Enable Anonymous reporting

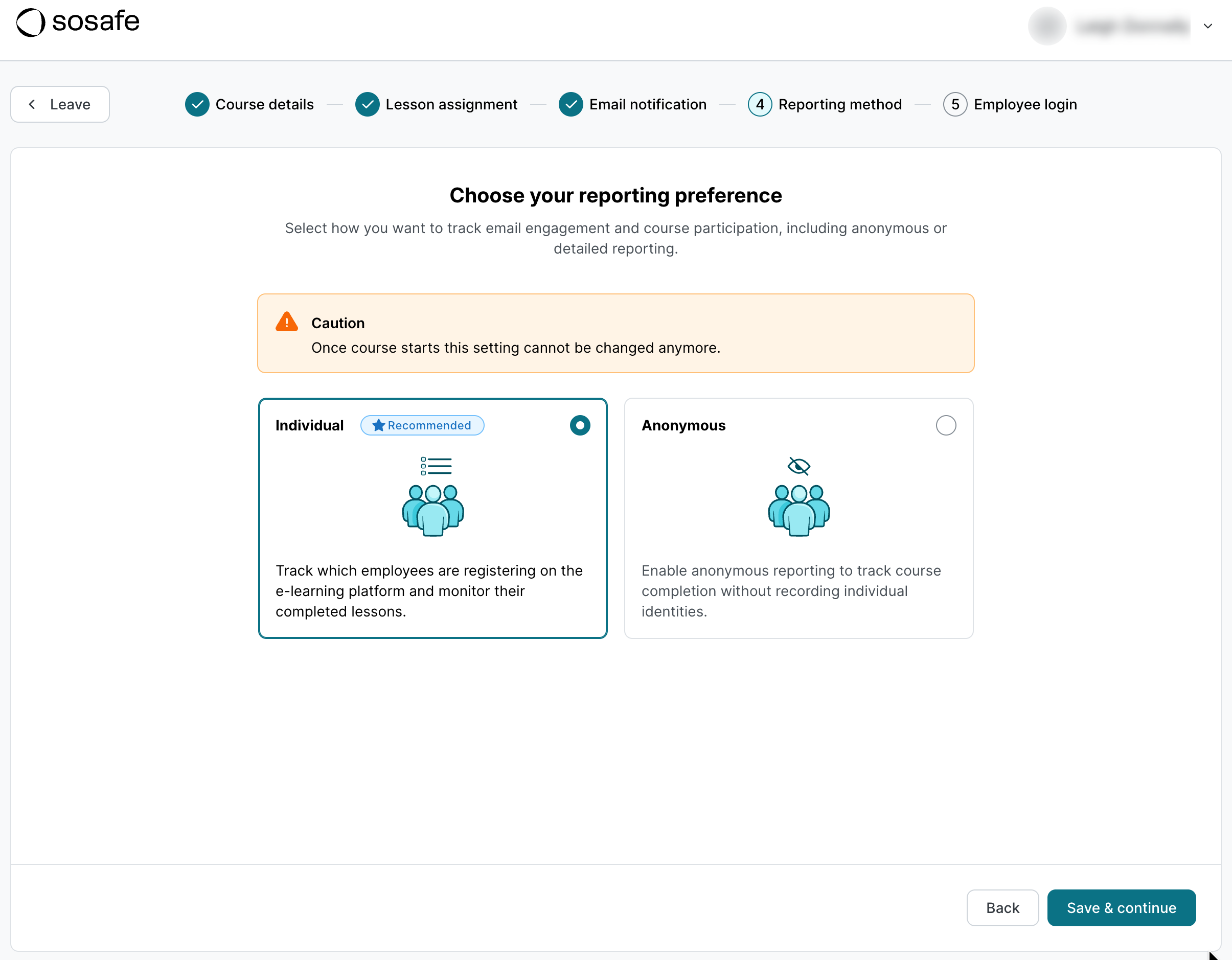pos(946,425)
